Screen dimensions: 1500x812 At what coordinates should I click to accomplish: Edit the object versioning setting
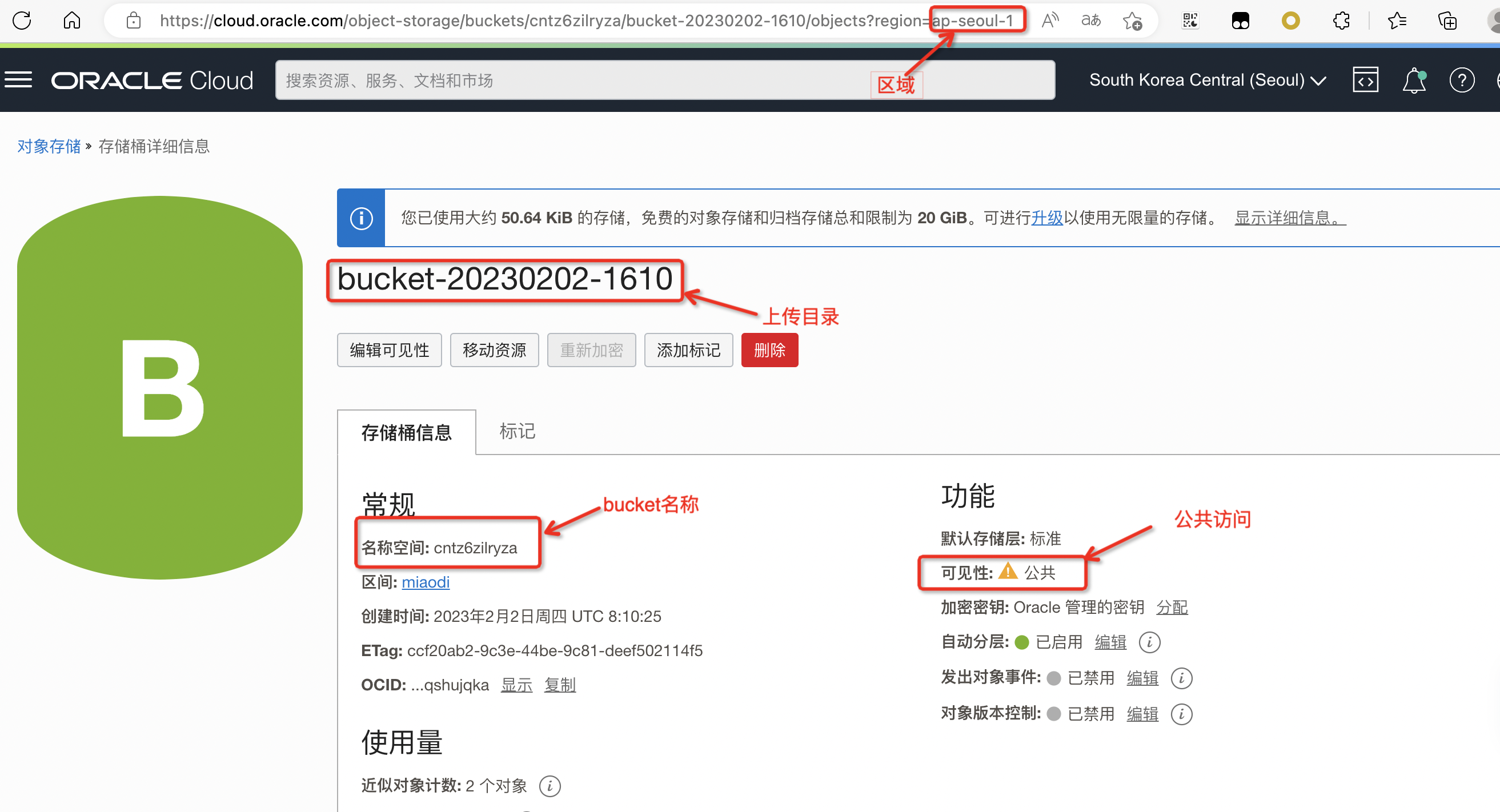point(1142,714)
